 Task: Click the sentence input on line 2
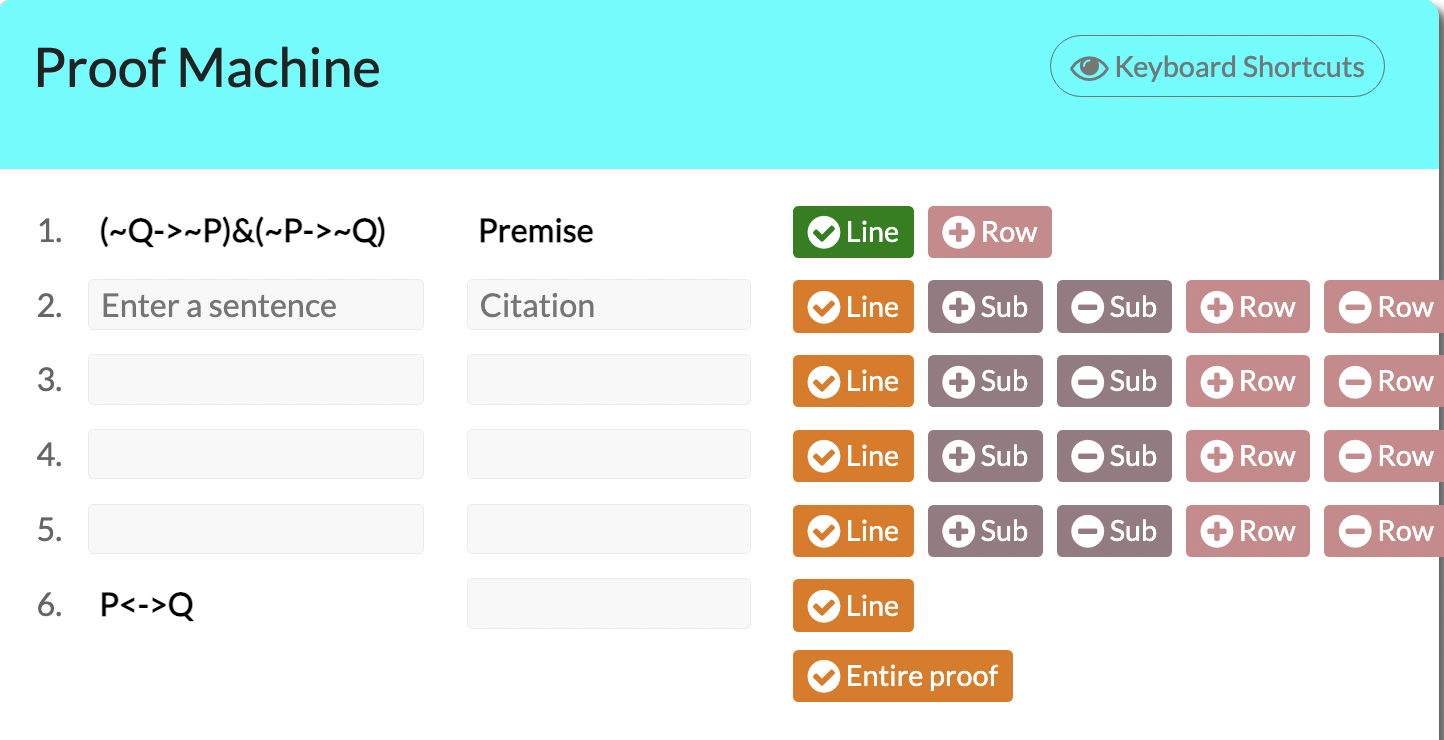click(255, 305)
